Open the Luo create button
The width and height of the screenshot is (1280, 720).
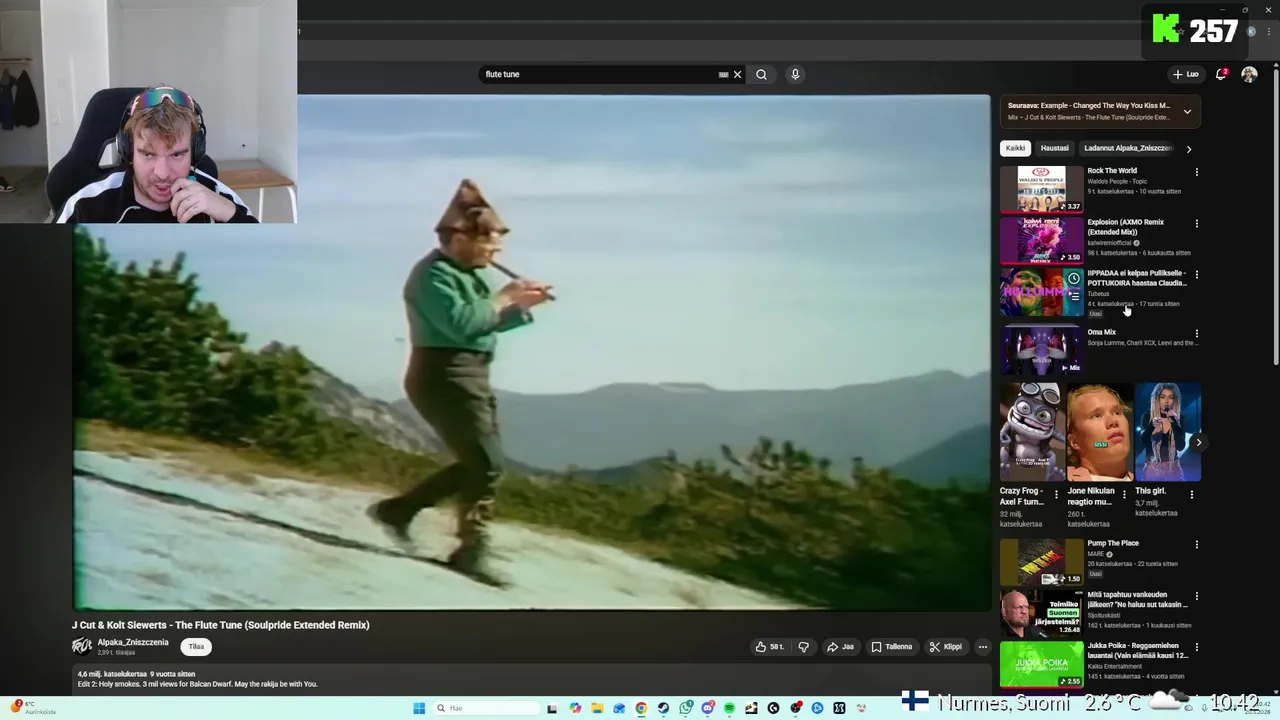click(x=1186, y=74)
